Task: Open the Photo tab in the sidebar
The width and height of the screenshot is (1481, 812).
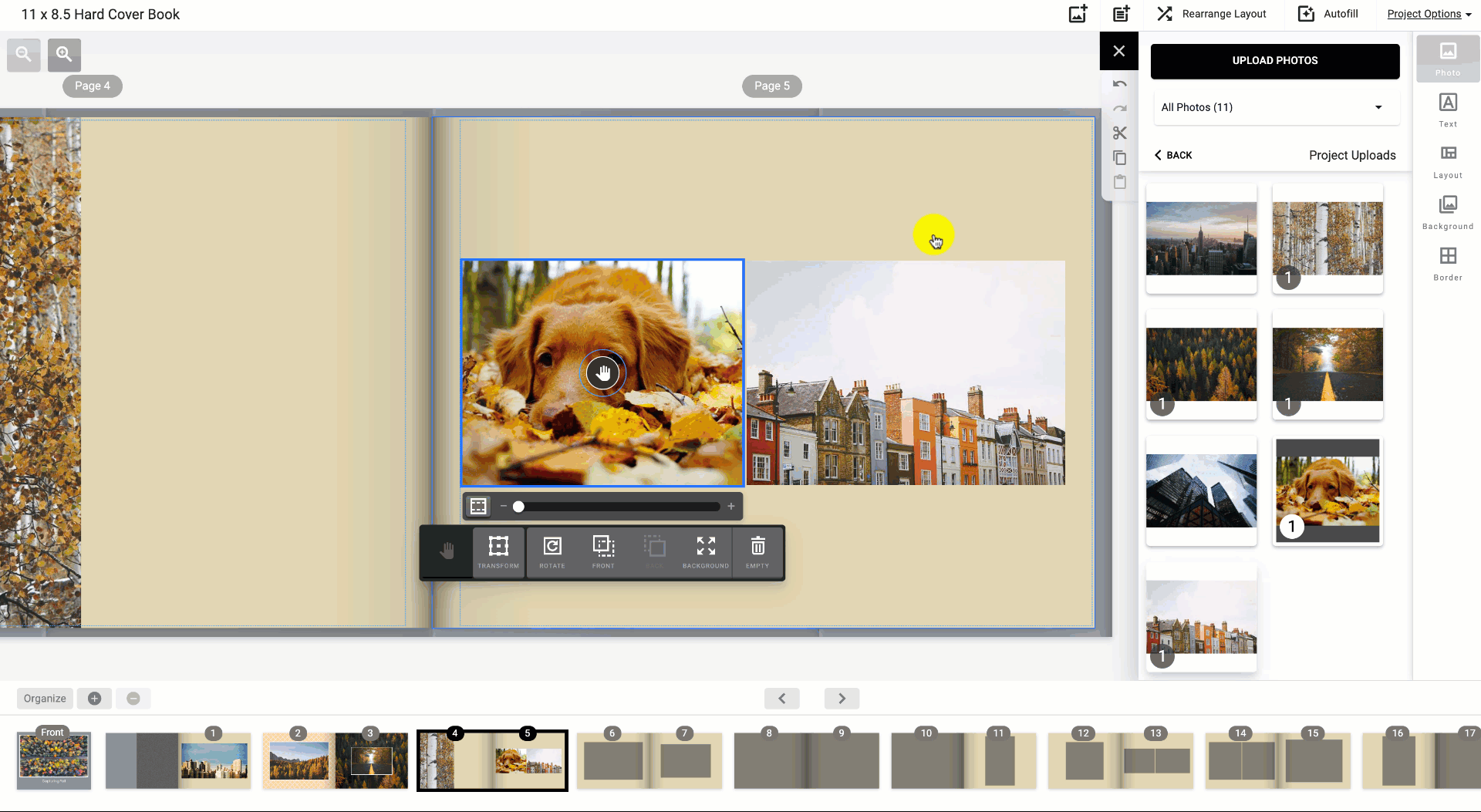Action: pyautogui.click(x=1448, y=59)
